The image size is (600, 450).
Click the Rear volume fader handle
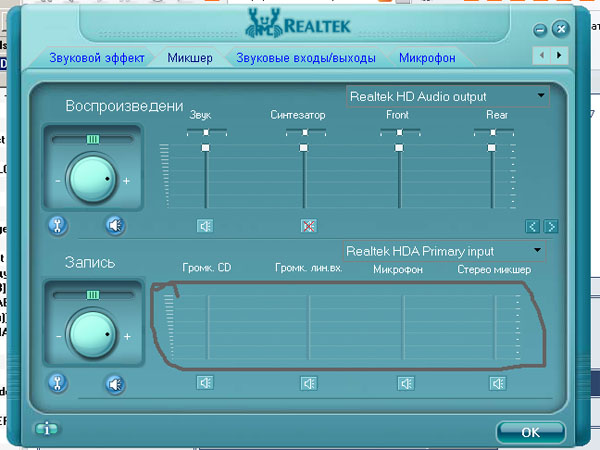pos(492,148)
